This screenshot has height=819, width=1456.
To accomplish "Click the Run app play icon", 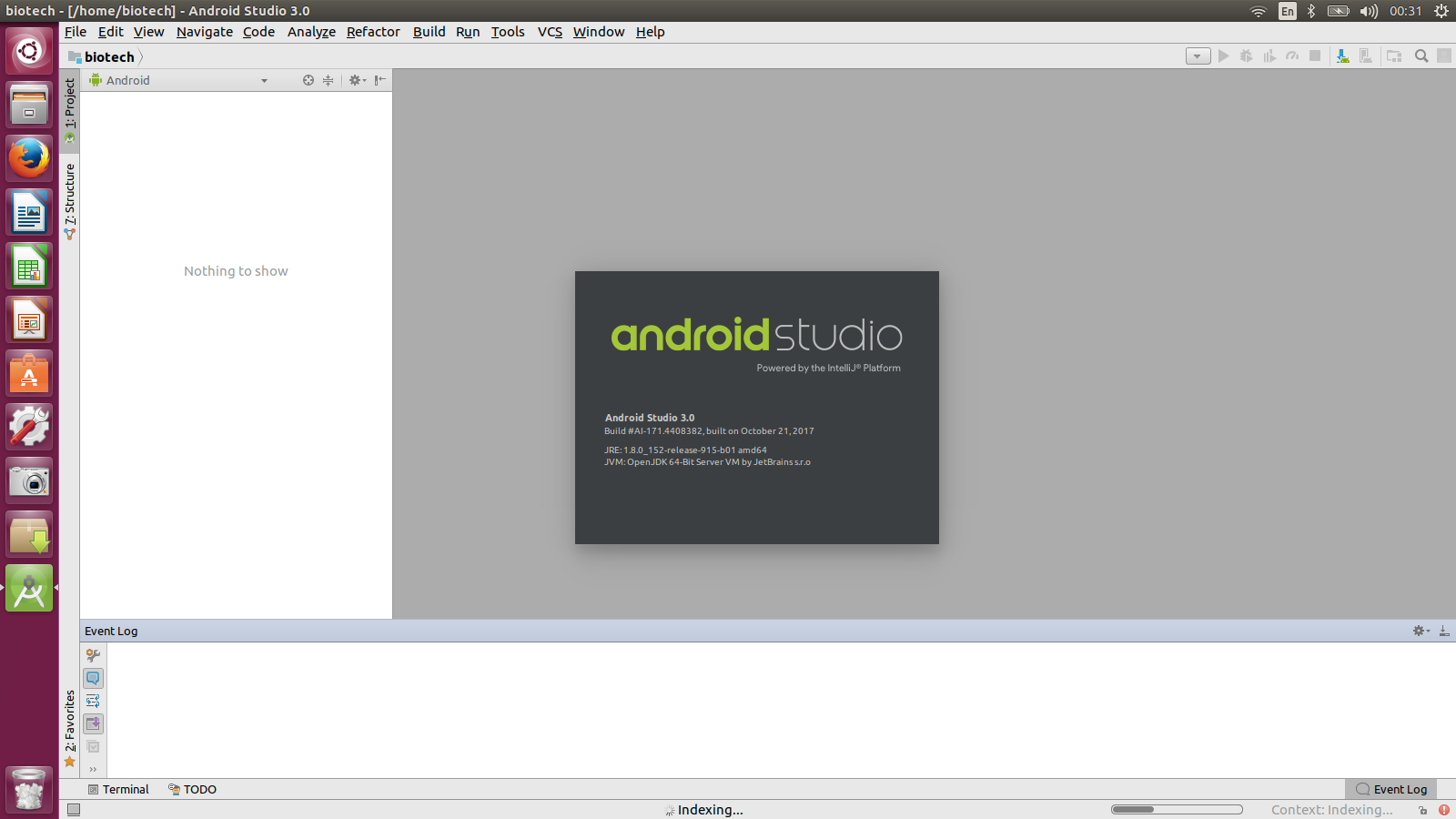I will click(x=1224, y=56).
